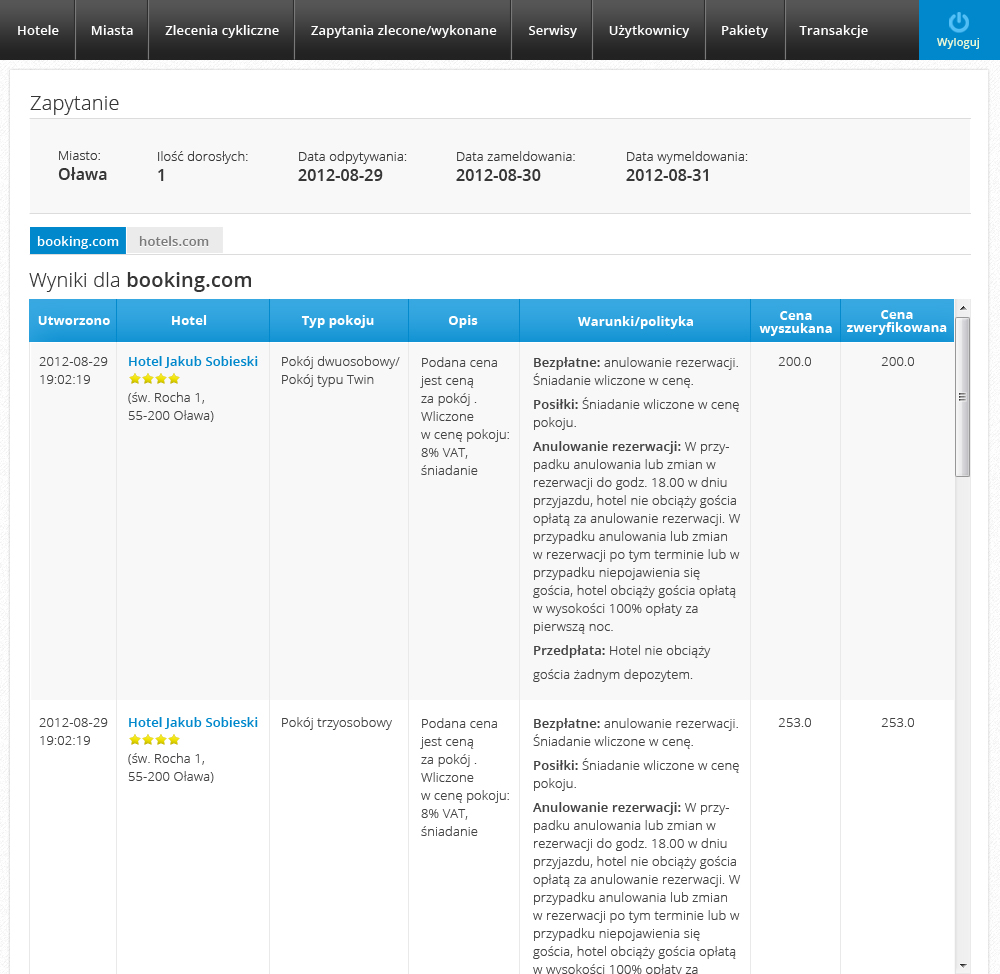Click the searched price 200.0
Screen dimensions: 1000x974
click(795, 361)
